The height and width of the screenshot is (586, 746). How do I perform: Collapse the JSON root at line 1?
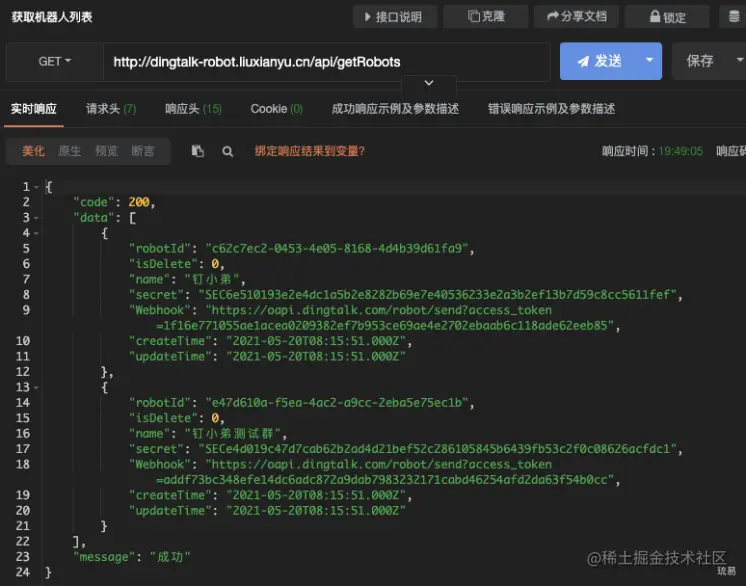click(36, 187)
